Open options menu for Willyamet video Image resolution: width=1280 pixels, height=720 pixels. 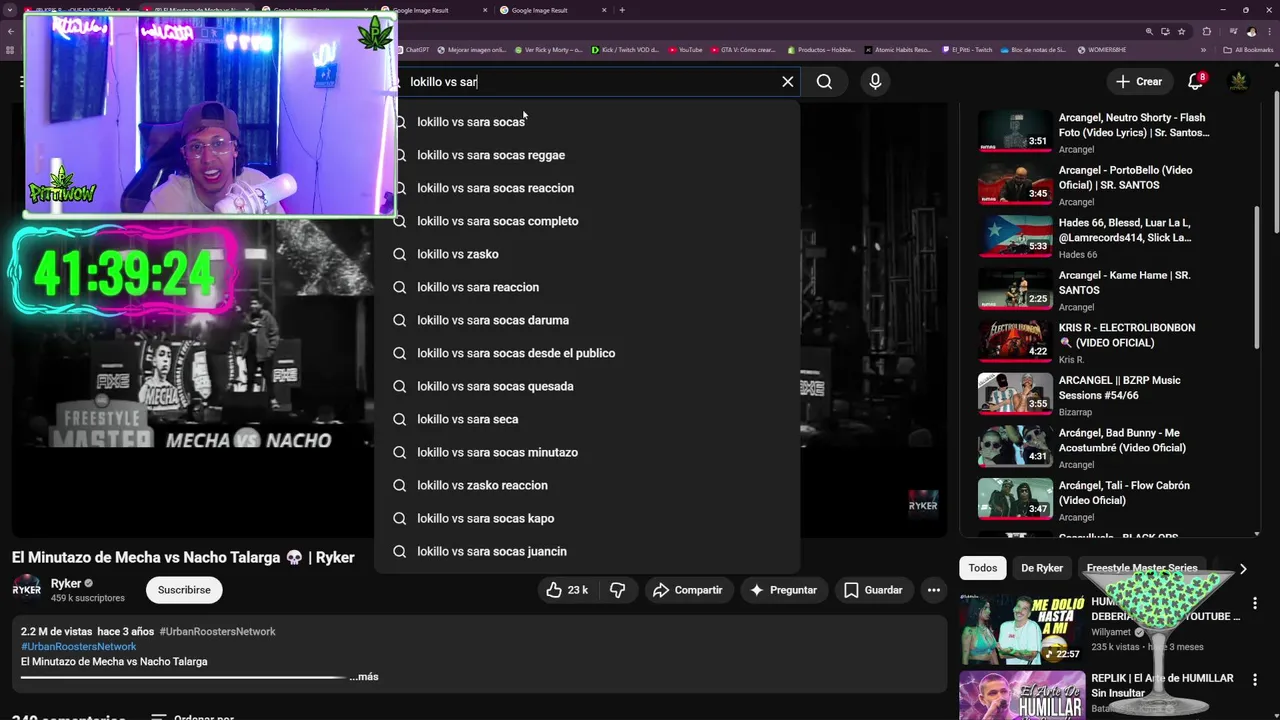(1254, 604)
